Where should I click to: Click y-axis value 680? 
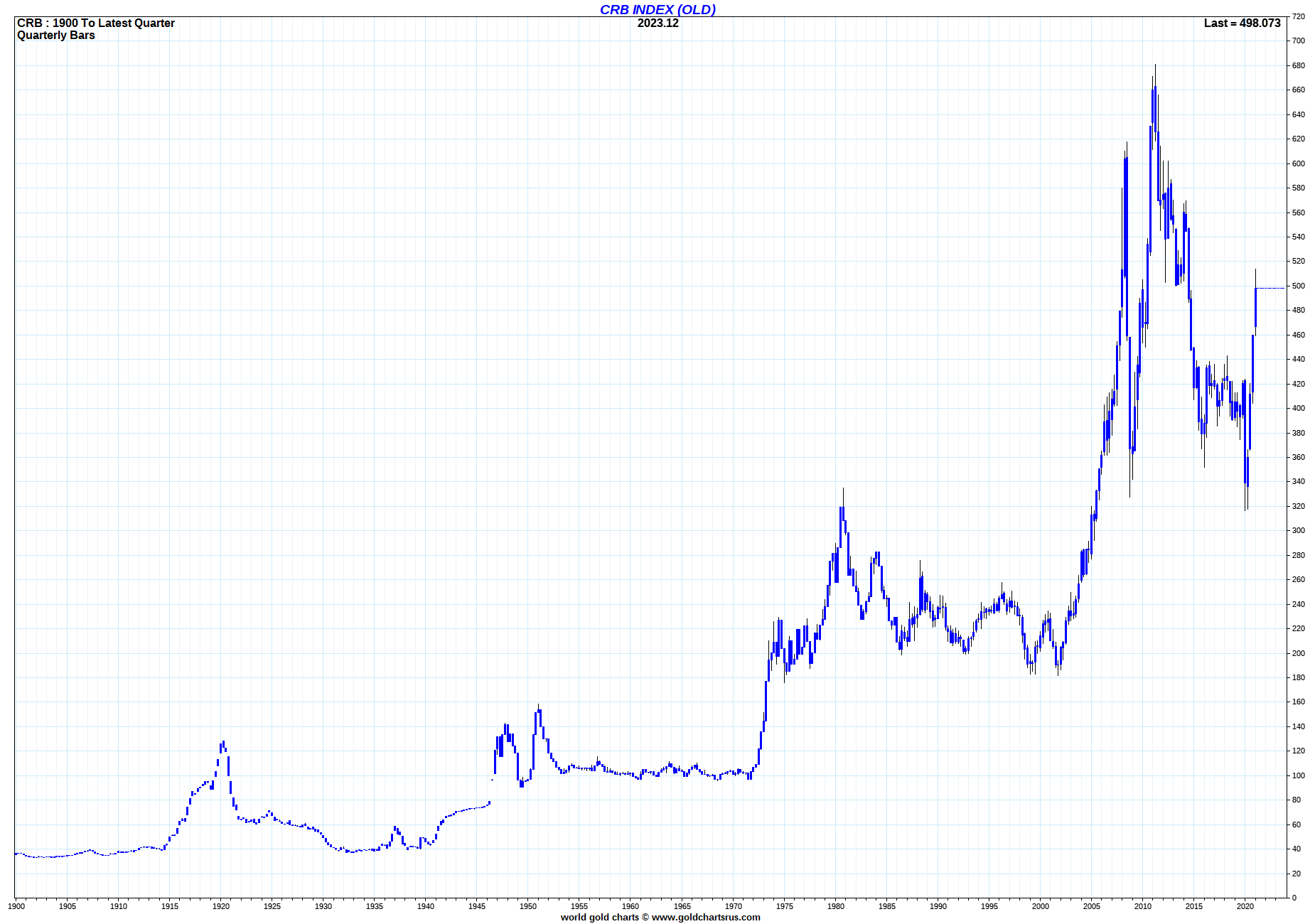(x=1299, y=65)
